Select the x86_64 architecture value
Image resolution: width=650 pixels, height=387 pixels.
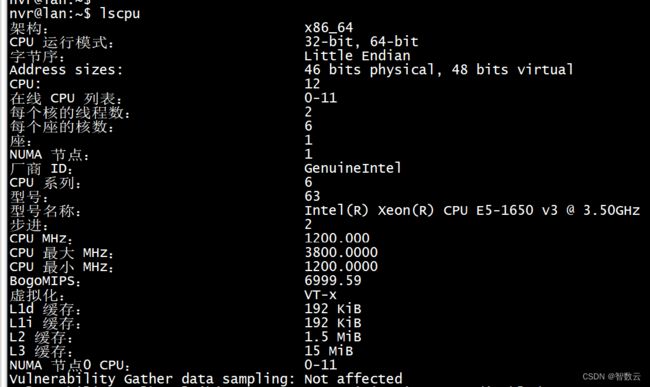pos(328,28)
